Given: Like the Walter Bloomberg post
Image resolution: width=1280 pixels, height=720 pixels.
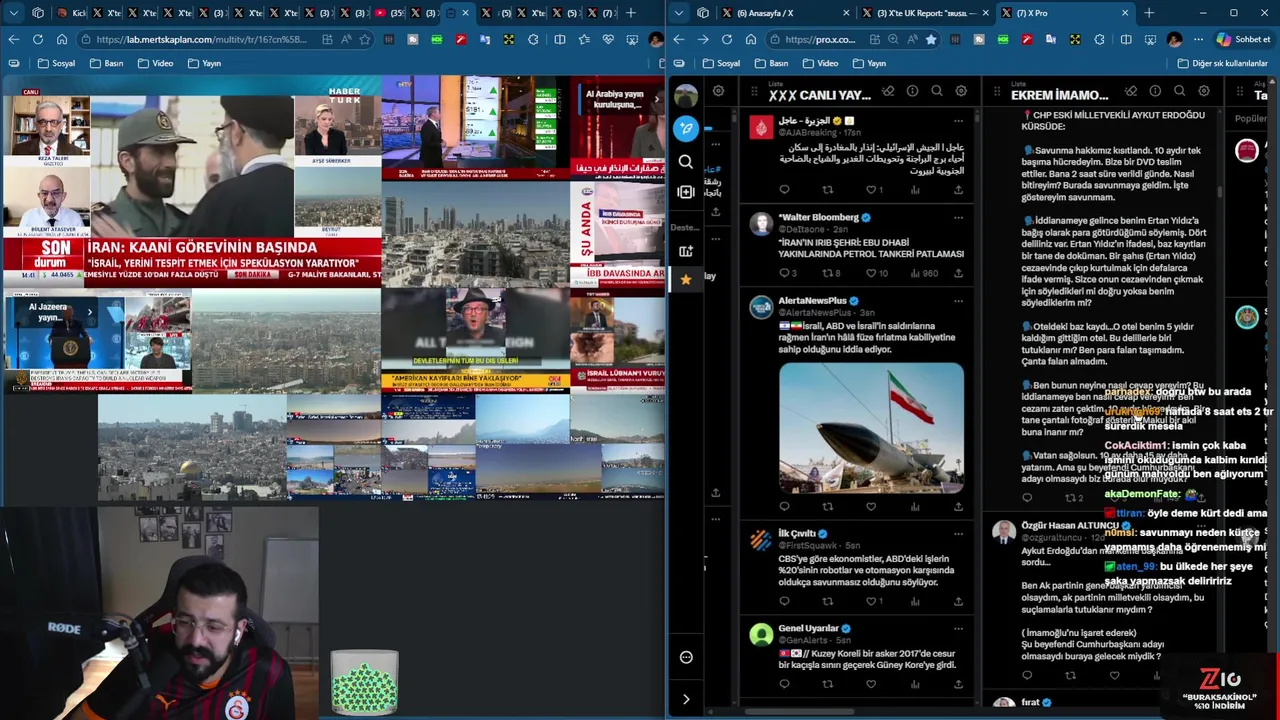Looking at the screenshot, I should pos(872,273).
